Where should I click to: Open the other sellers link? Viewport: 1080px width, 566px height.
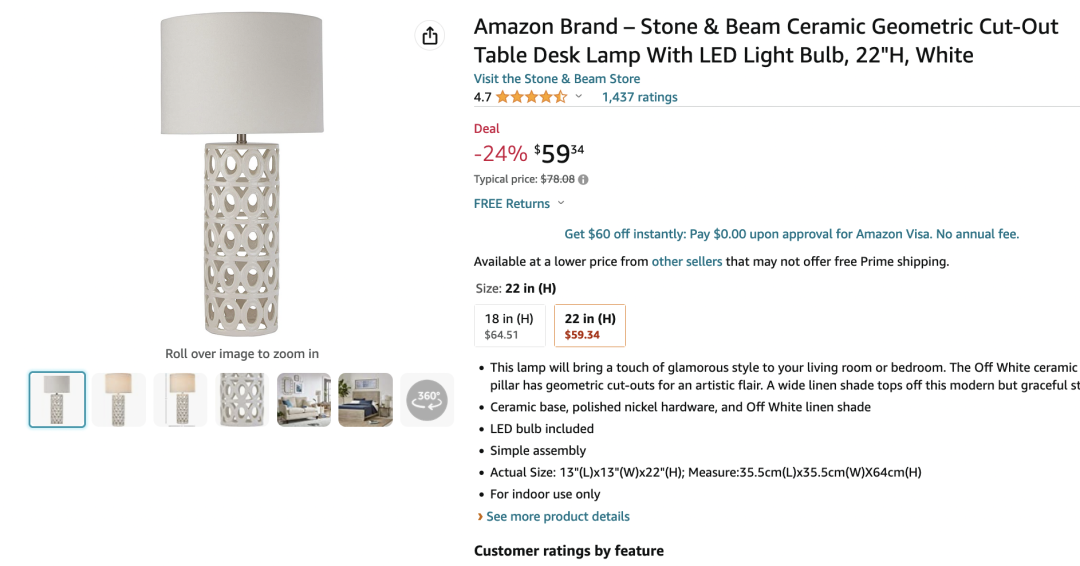pyautogui.click(x=686, y=261)
